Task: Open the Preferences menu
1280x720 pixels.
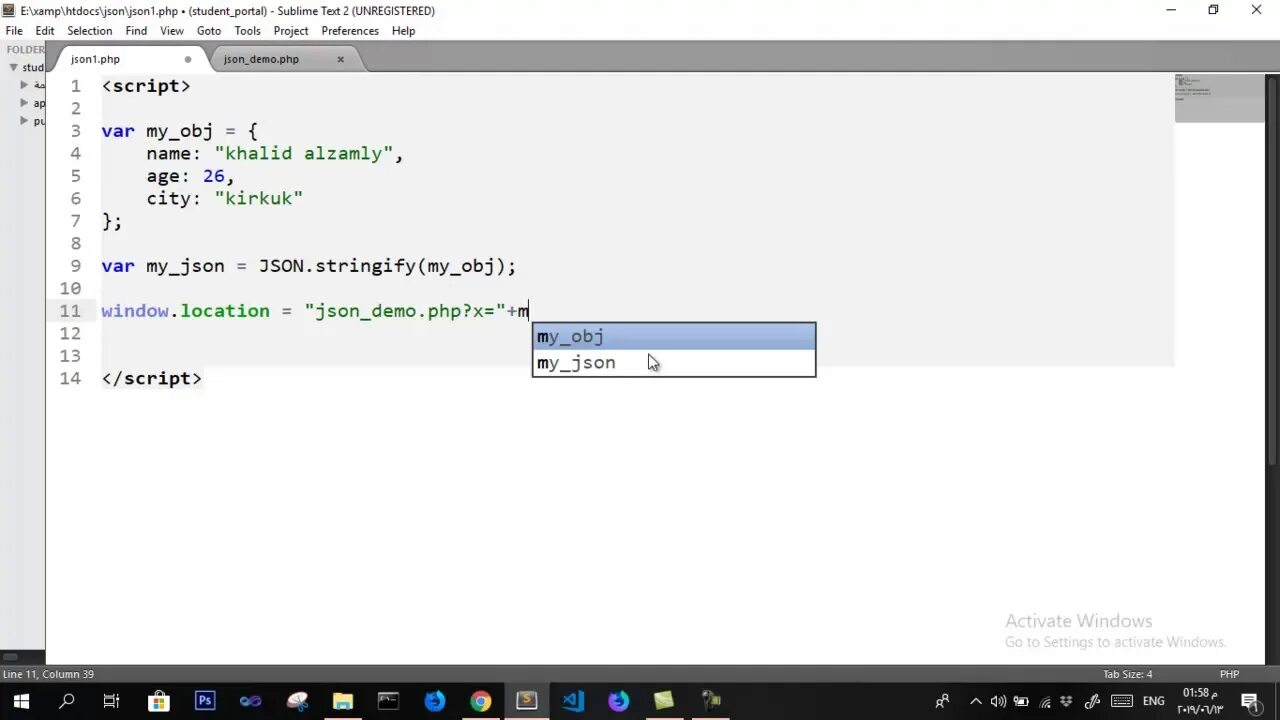Action: point(350,31)
